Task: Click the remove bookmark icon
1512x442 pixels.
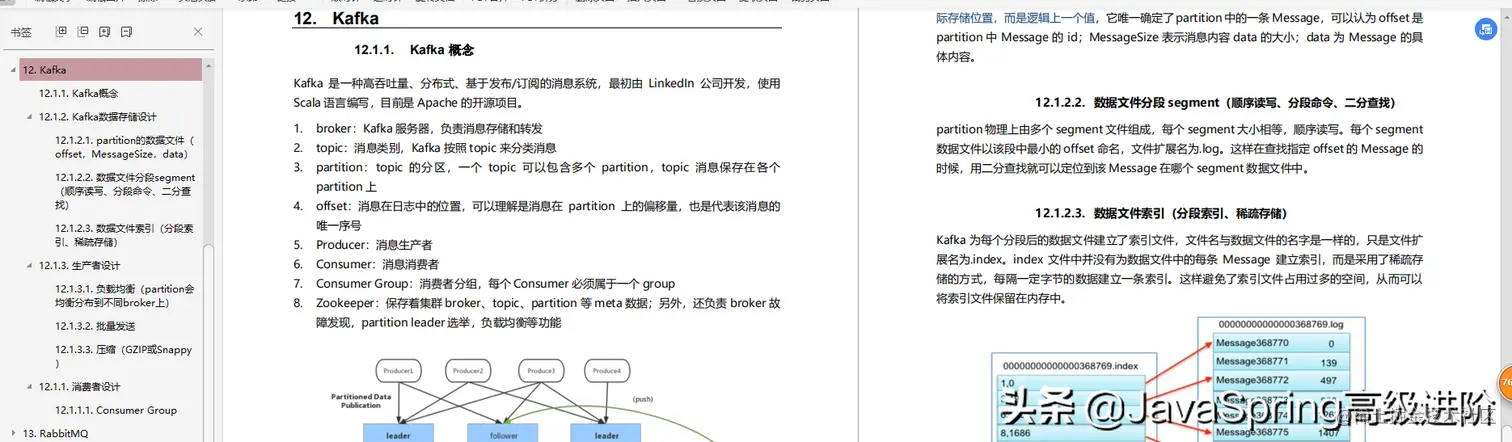Action: click(x=127, y=33)
